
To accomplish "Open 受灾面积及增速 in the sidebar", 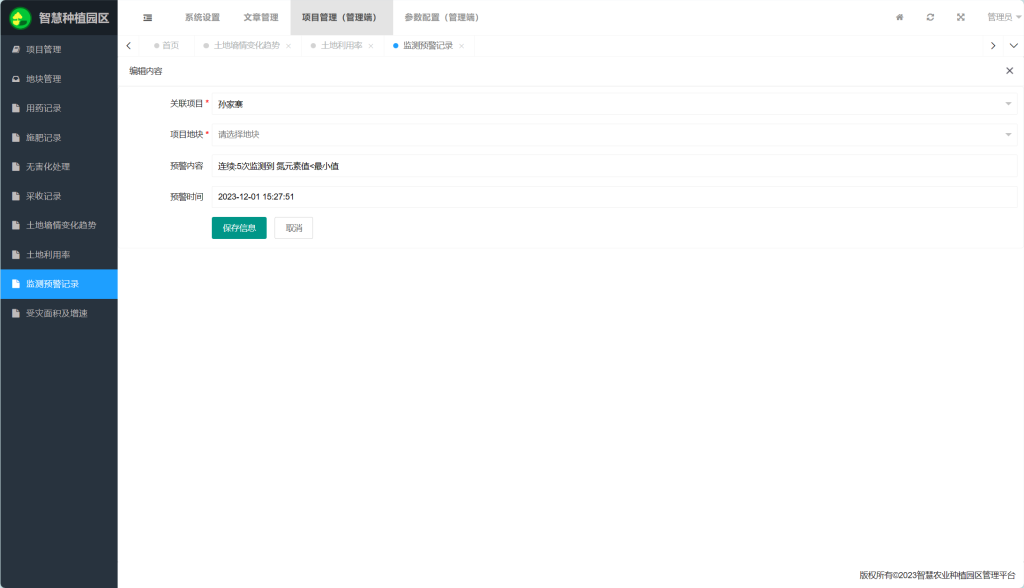I will (x=57, y=313).
